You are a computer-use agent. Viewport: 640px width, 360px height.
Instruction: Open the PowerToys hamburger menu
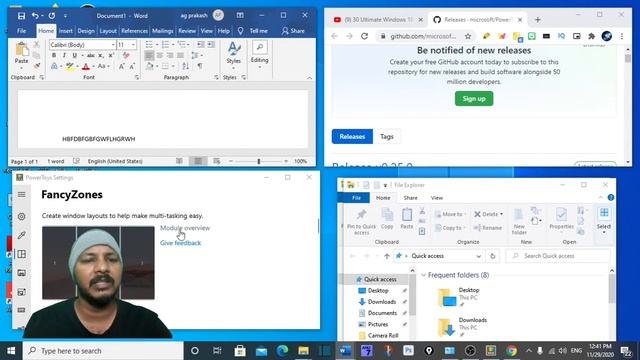tap(22, 195)
